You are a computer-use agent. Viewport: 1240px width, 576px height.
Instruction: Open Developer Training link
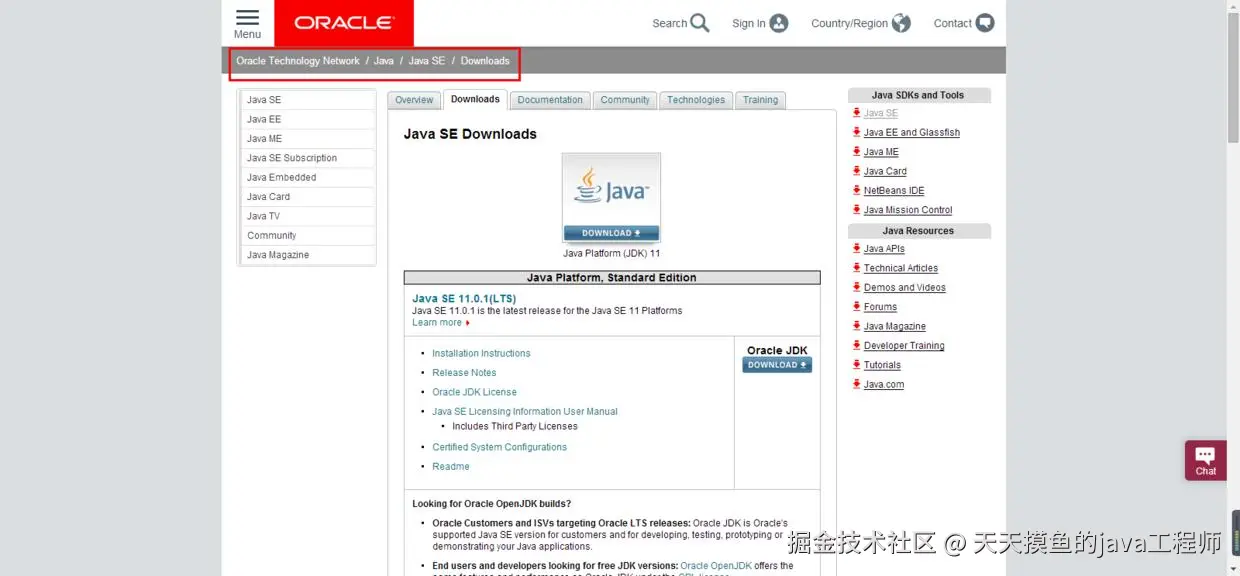904,346
